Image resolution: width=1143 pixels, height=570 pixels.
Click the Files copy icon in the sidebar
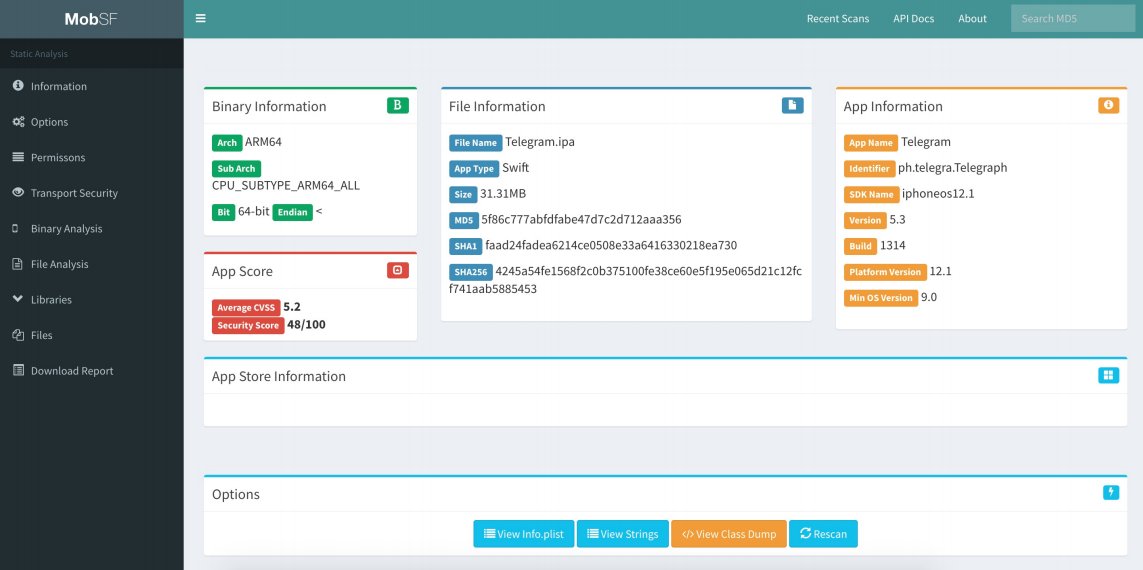point(18,335)
